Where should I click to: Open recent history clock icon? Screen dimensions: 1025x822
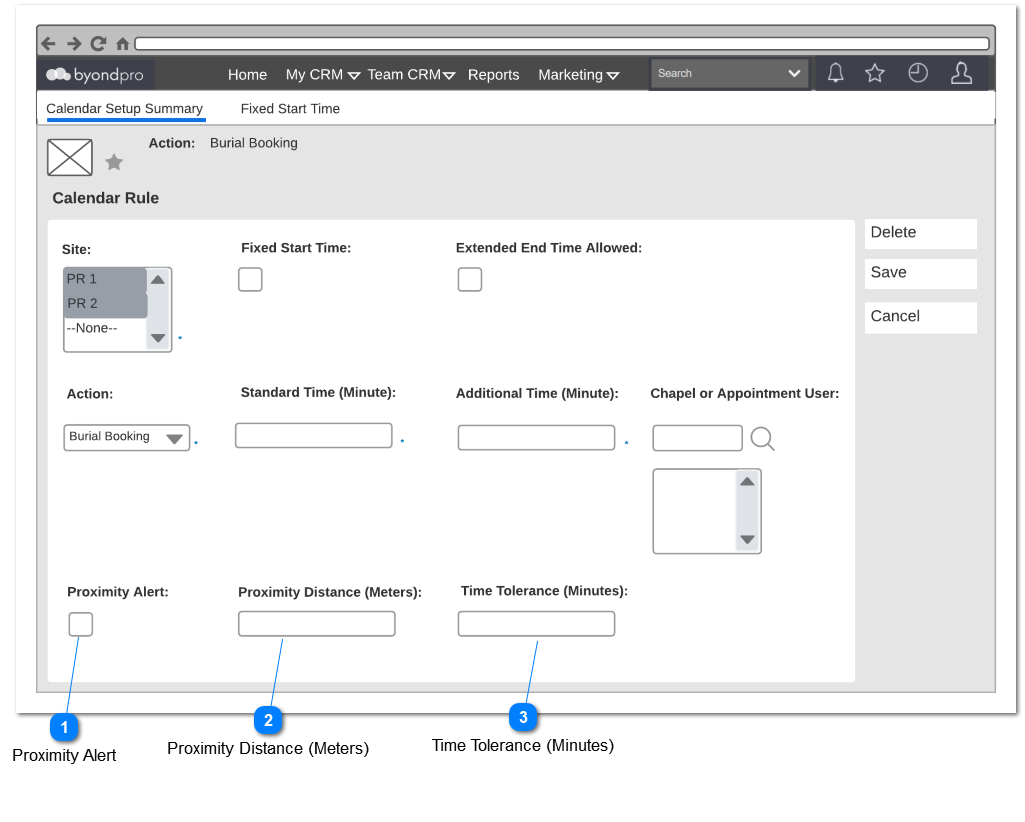pos(918,73)
